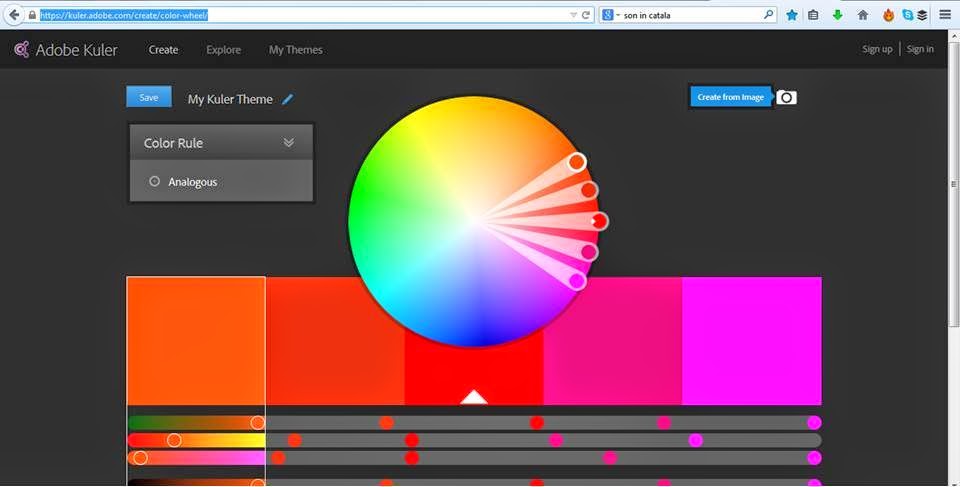
Task: Select the magenta color swatch
Action: click(752, 341)
